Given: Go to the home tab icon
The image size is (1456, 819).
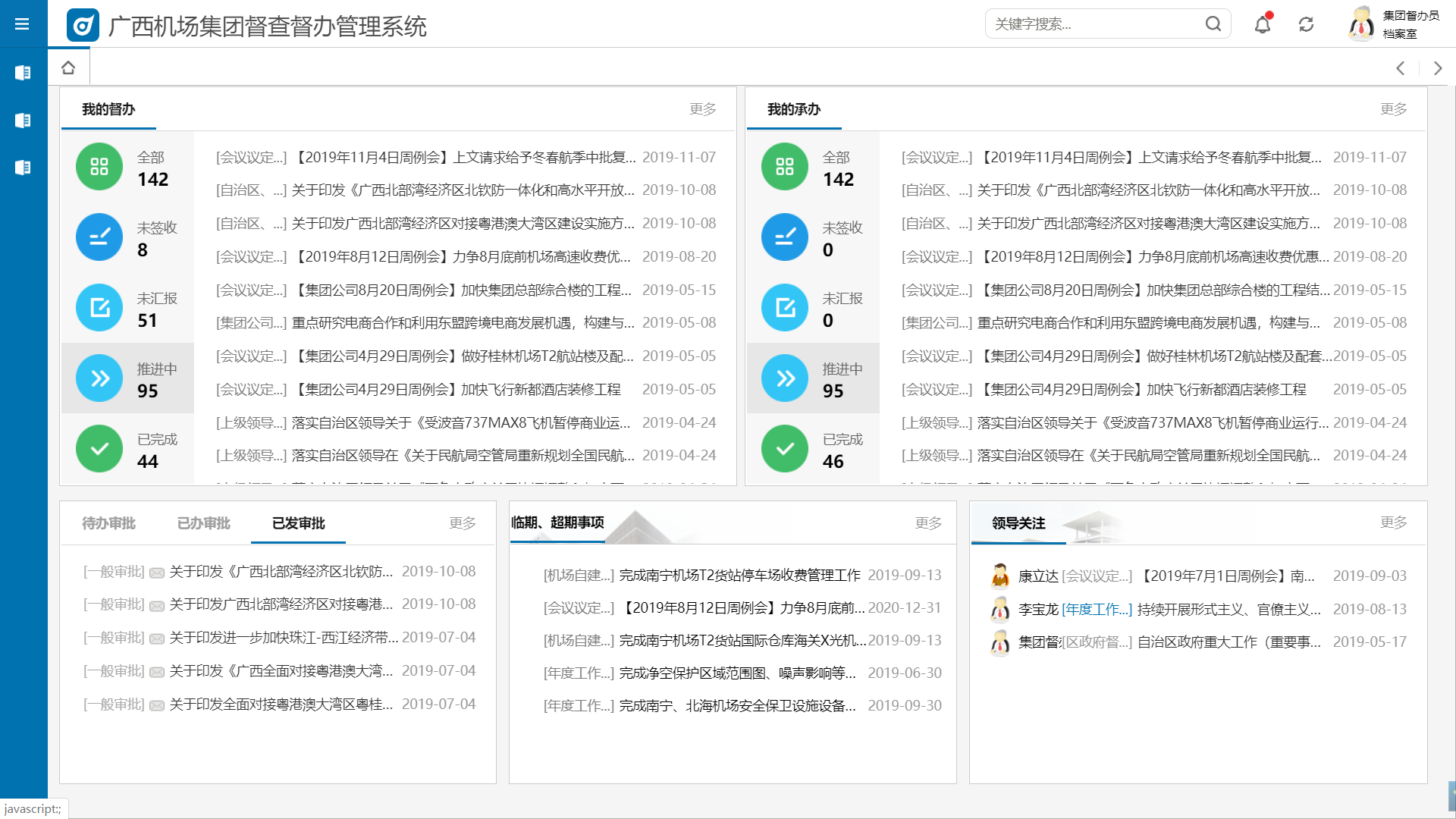Looking at the screenshot, I should click(x=68, y=67).
